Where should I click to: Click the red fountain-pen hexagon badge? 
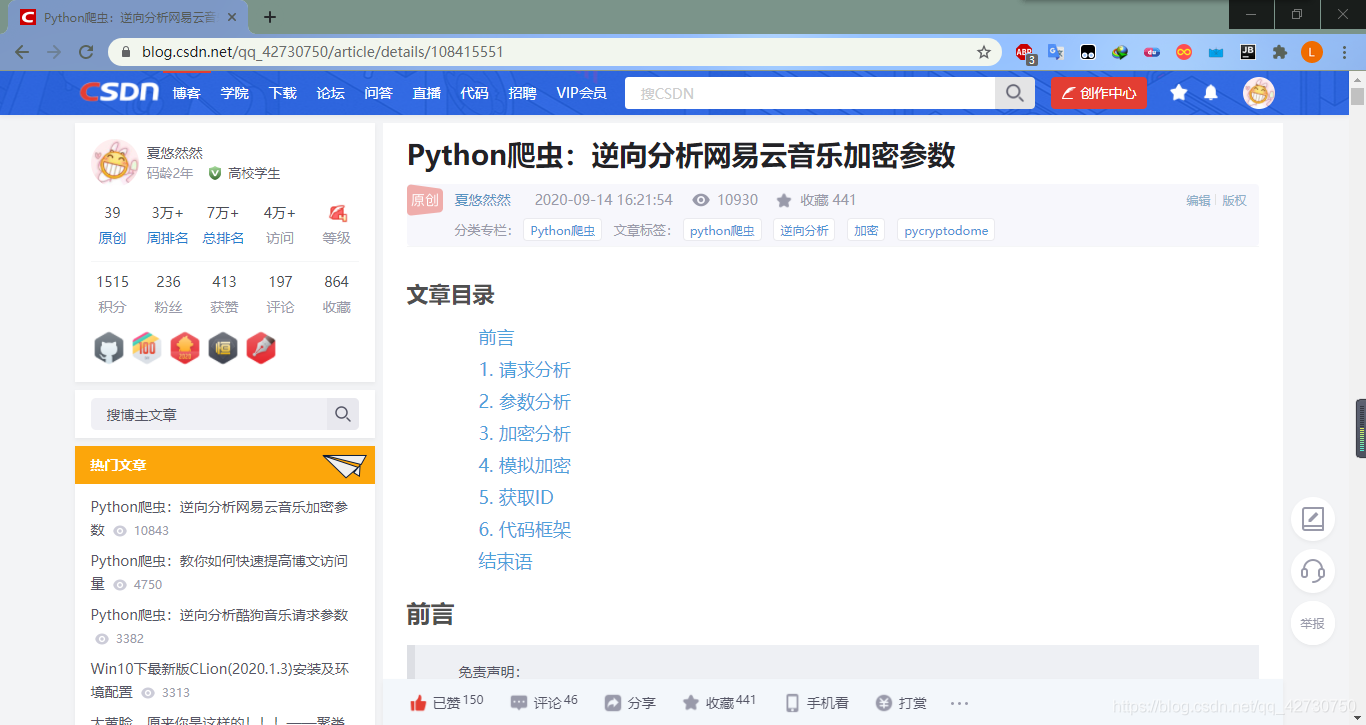pyautogui.click(x=261, y=348)
